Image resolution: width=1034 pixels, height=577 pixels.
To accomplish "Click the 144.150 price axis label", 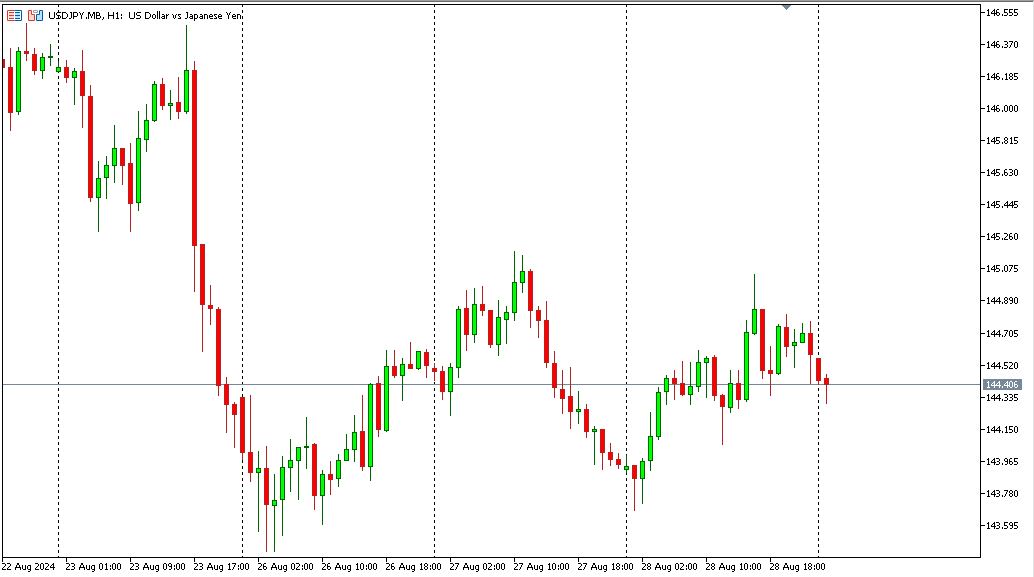I will [x=1002, y=429].
